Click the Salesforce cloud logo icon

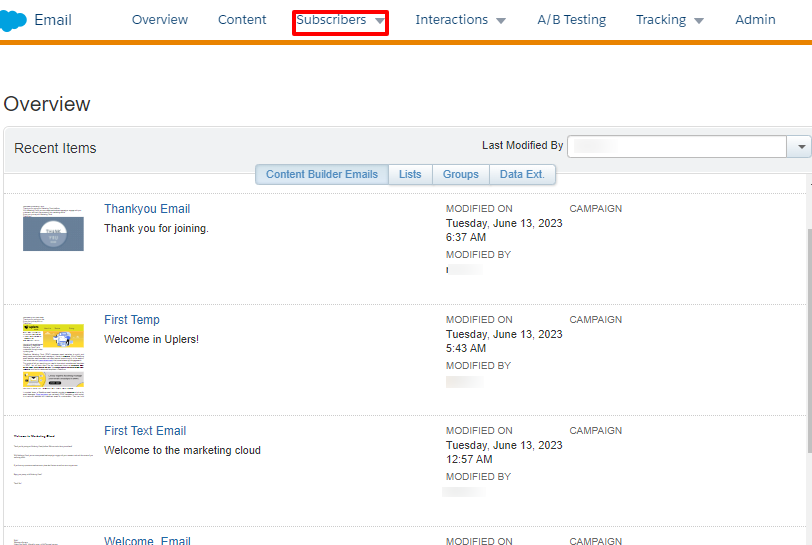14,20
